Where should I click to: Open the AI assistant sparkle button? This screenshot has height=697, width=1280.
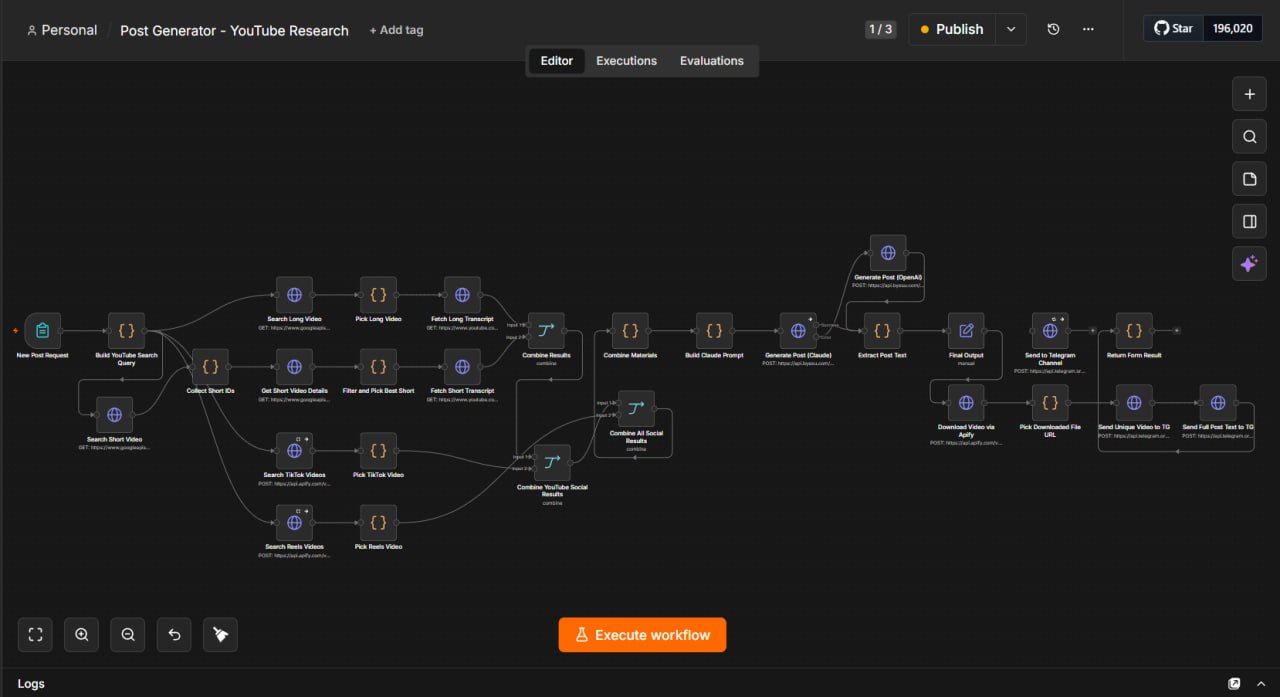point(1249,264)
